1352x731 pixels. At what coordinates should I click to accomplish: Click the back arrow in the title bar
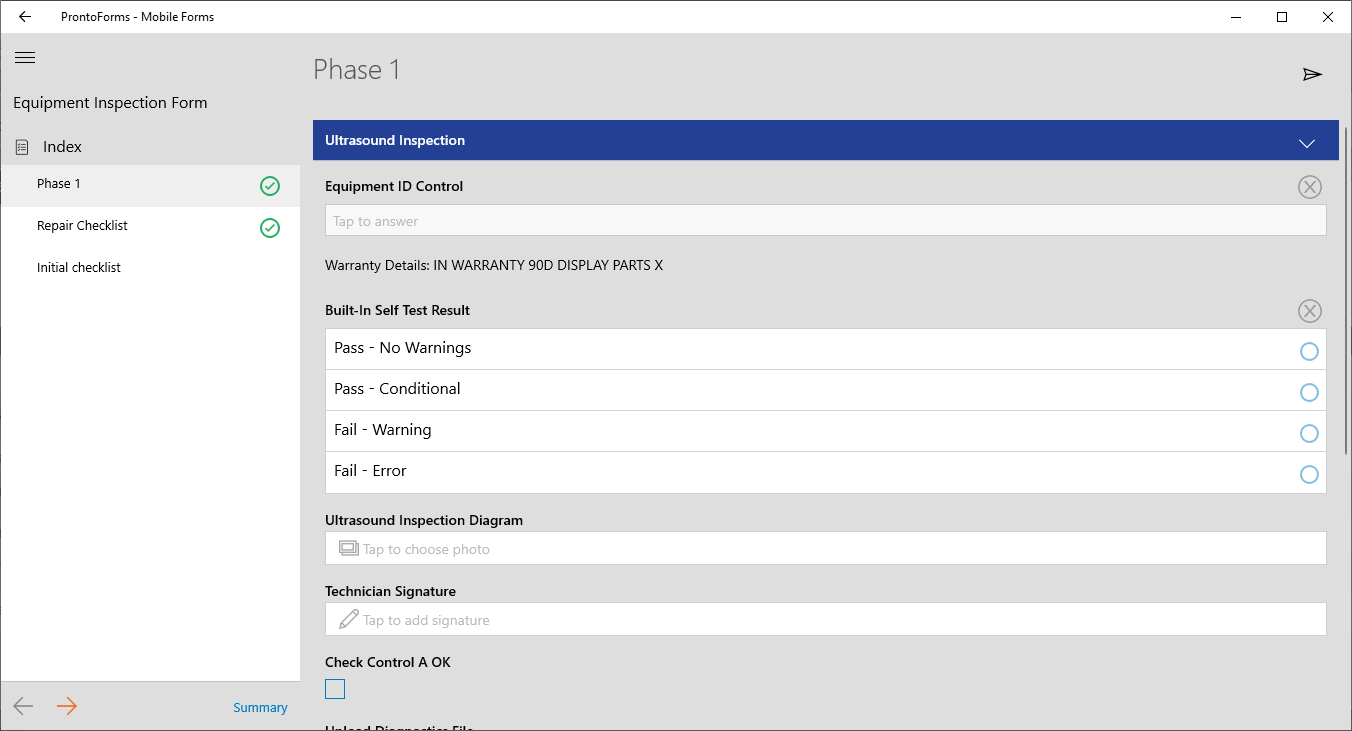pyautogui.click(x=24, y=16)
